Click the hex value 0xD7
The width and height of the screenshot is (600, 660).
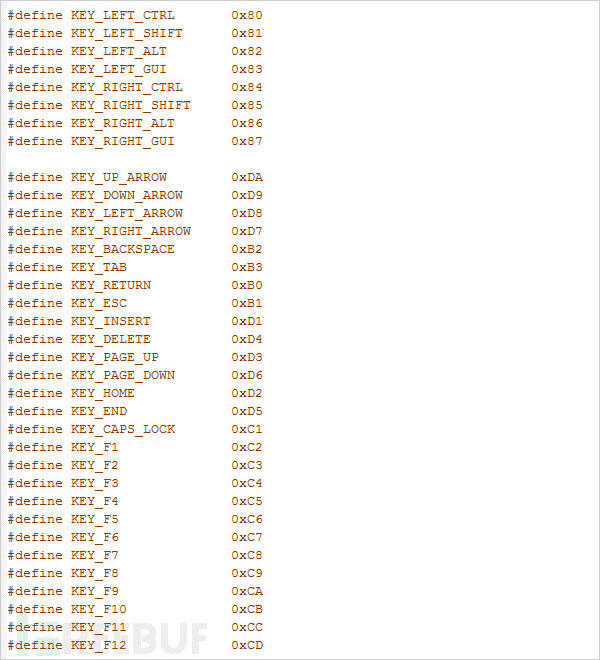point(247,231)
